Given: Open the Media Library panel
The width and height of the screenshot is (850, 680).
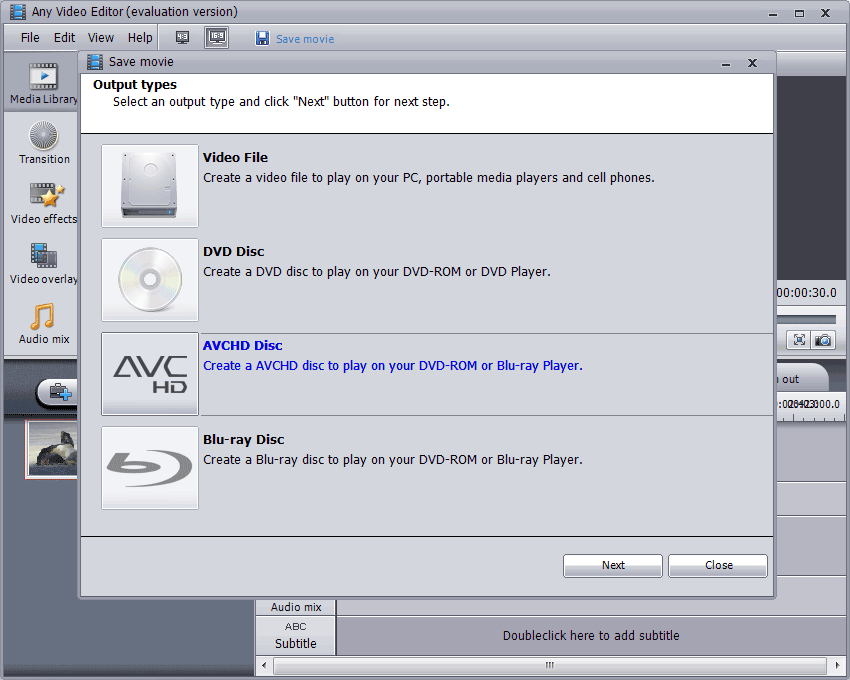Looking at the screenshot, I should (x=42, y=83).
